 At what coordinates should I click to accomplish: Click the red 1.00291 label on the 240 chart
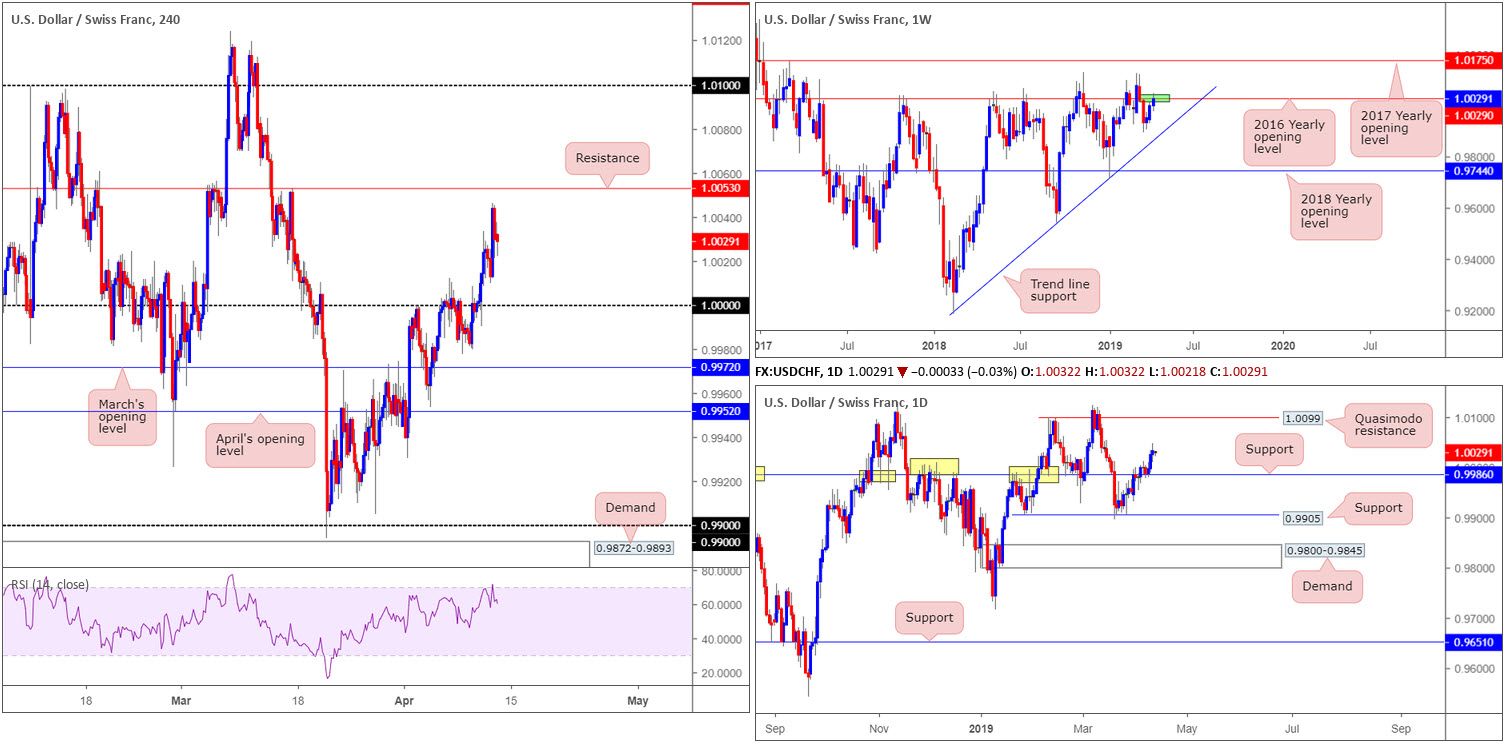coord(721,241)
